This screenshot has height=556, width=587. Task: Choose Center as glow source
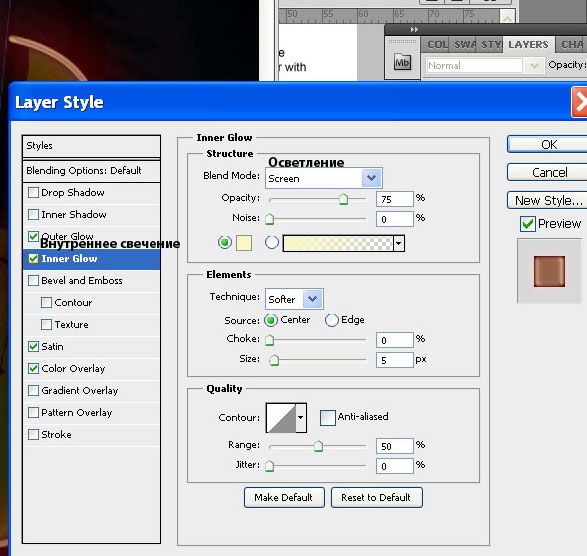[x=271, y=320]
